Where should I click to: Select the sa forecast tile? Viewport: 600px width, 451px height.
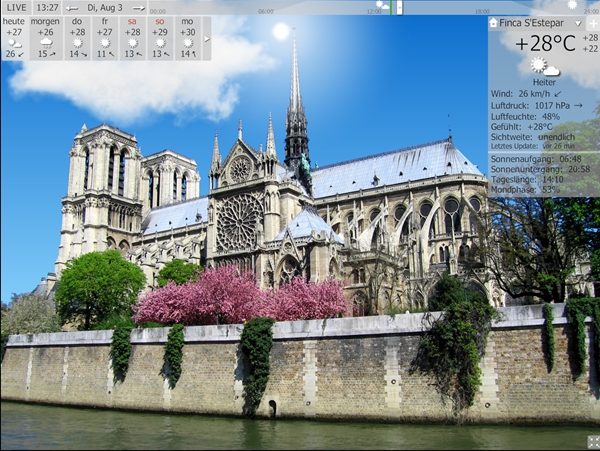coord(132,38)
